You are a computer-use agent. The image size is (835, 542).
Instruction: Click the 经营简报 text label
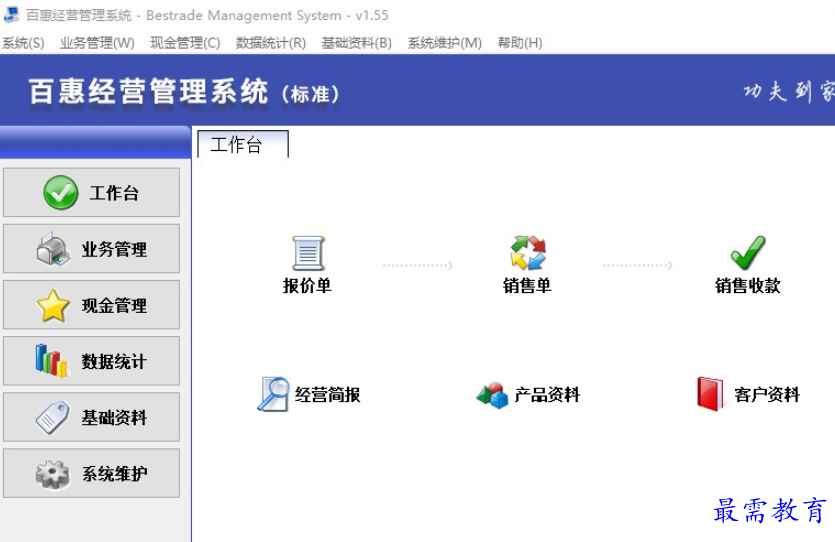pyautogui.click(x=328, y=395)
